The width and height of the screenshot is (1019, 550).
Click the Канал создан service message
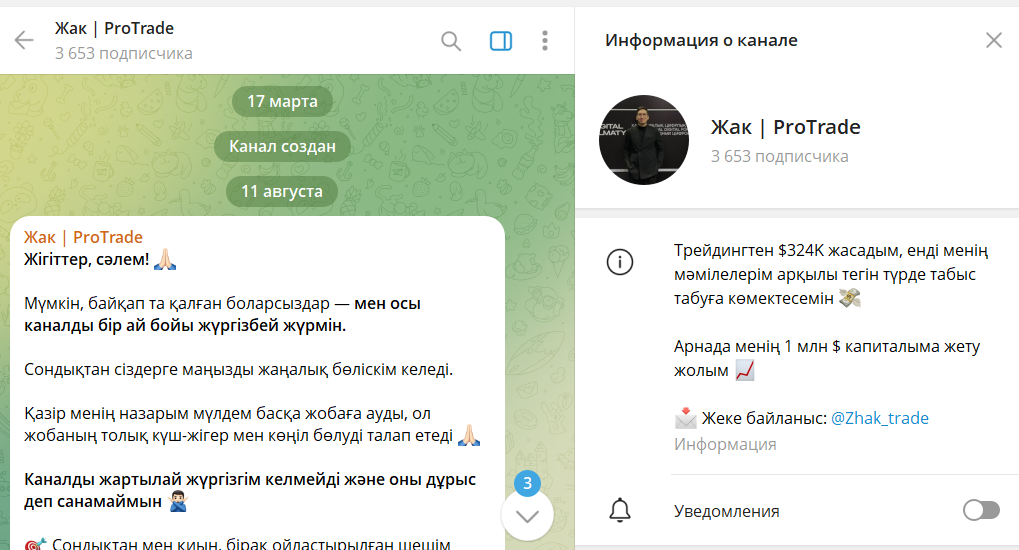pyautogui.click(x=282, y=146)
